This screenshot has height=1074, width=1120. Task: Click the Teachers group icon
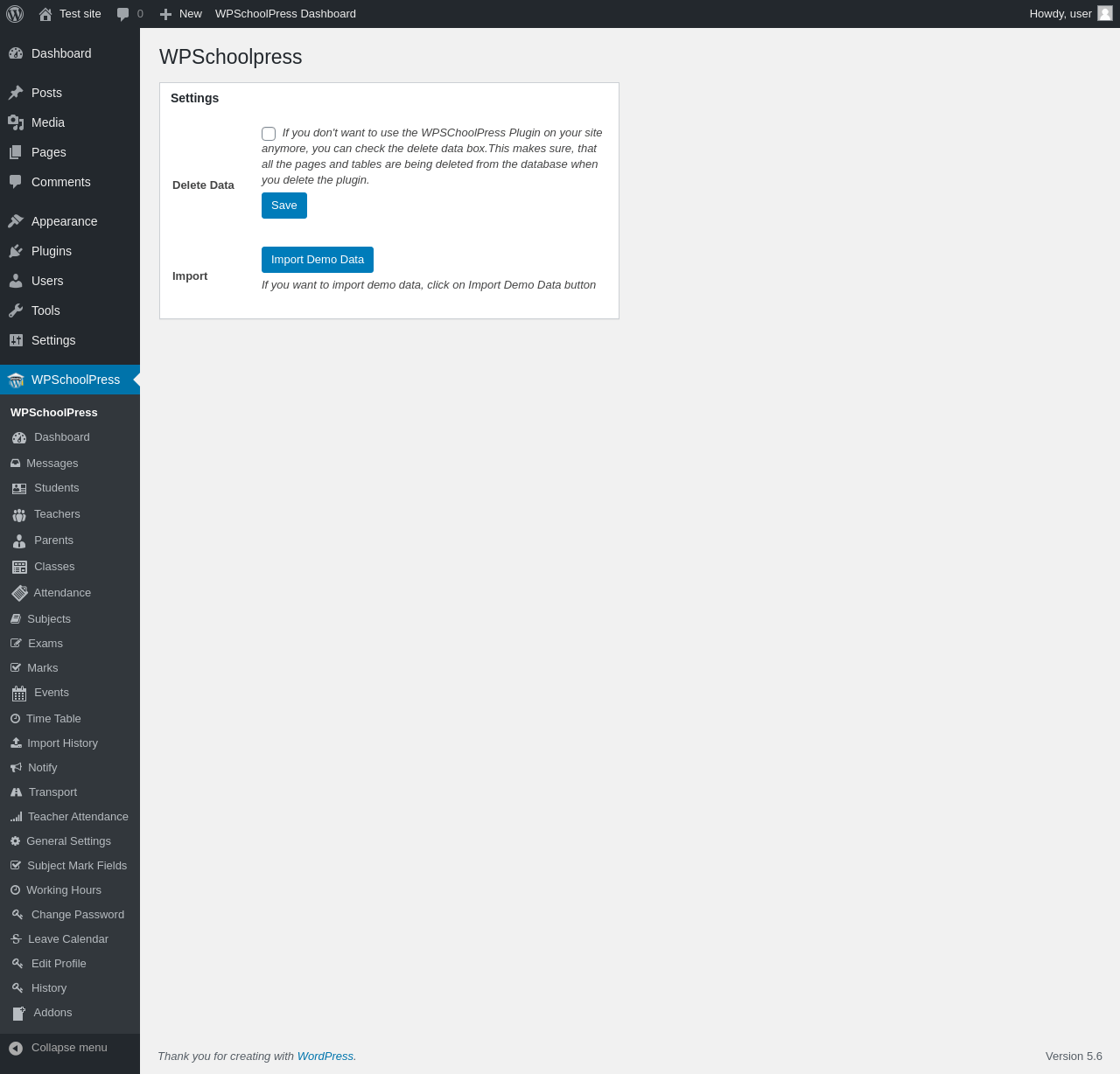[19, 514]
